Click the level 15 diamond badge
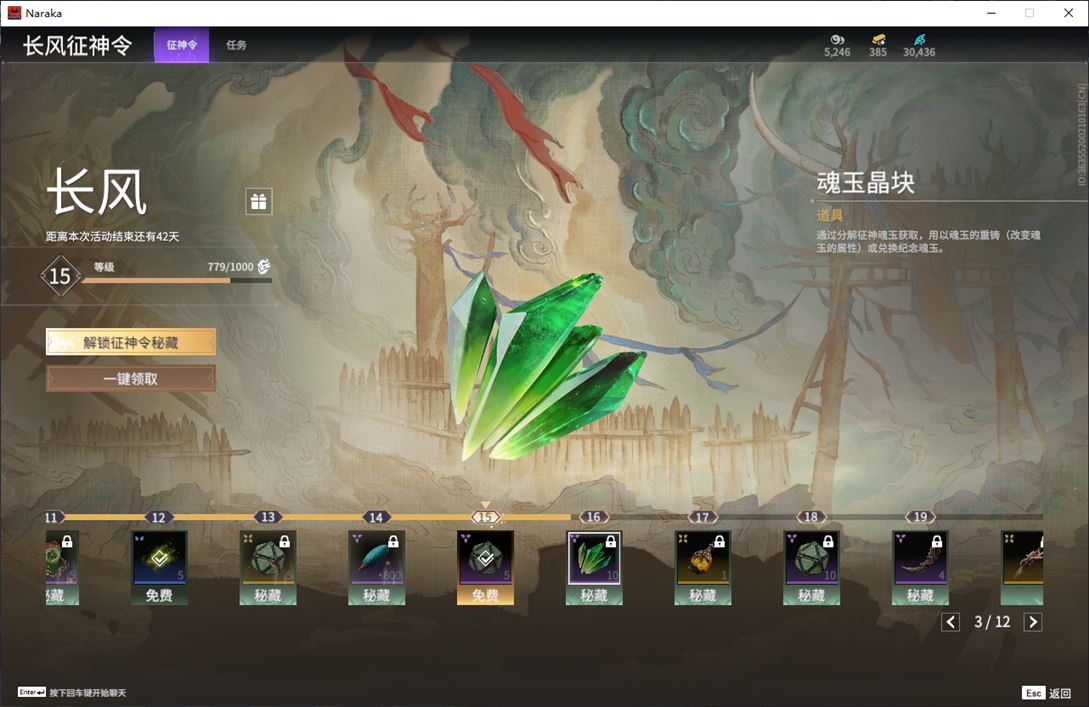The image size is (1089, 707). [60, 276]
